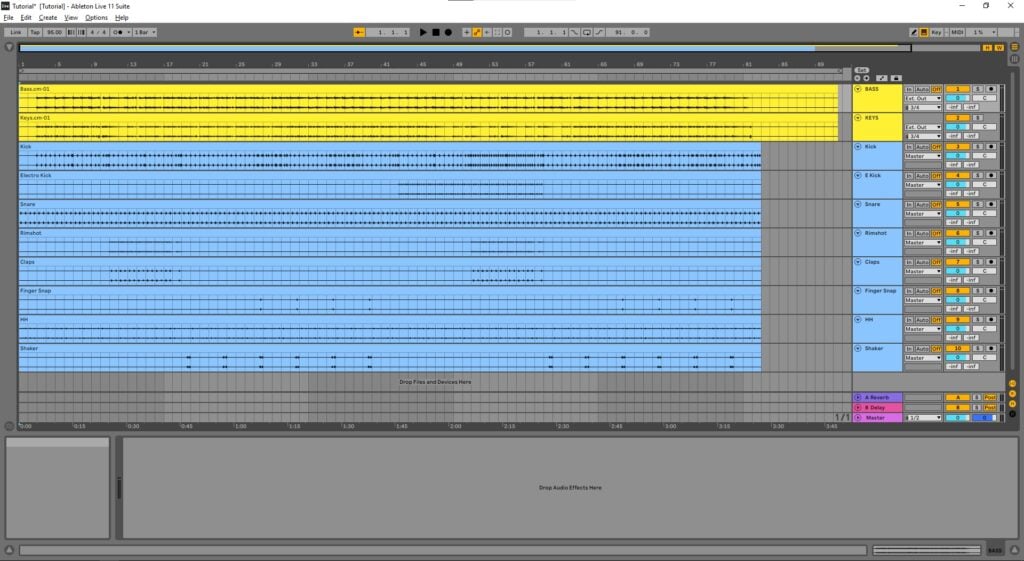Enable Key Map Mode switch
1024x561 pixels.
tap(936, 32)
